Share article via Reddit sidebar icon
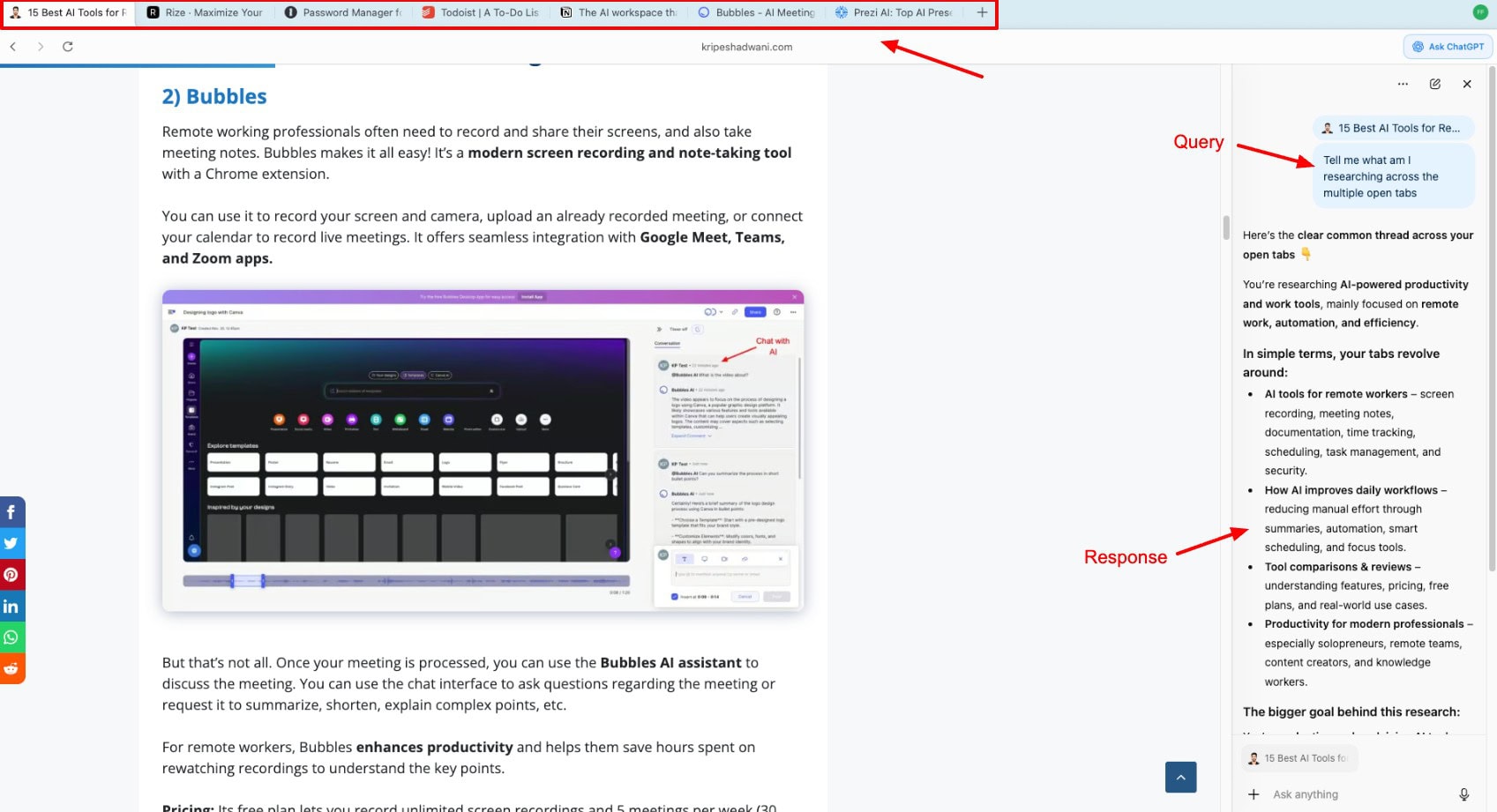This screenshot has width=1497, height=812. click(x=11, y=668)
